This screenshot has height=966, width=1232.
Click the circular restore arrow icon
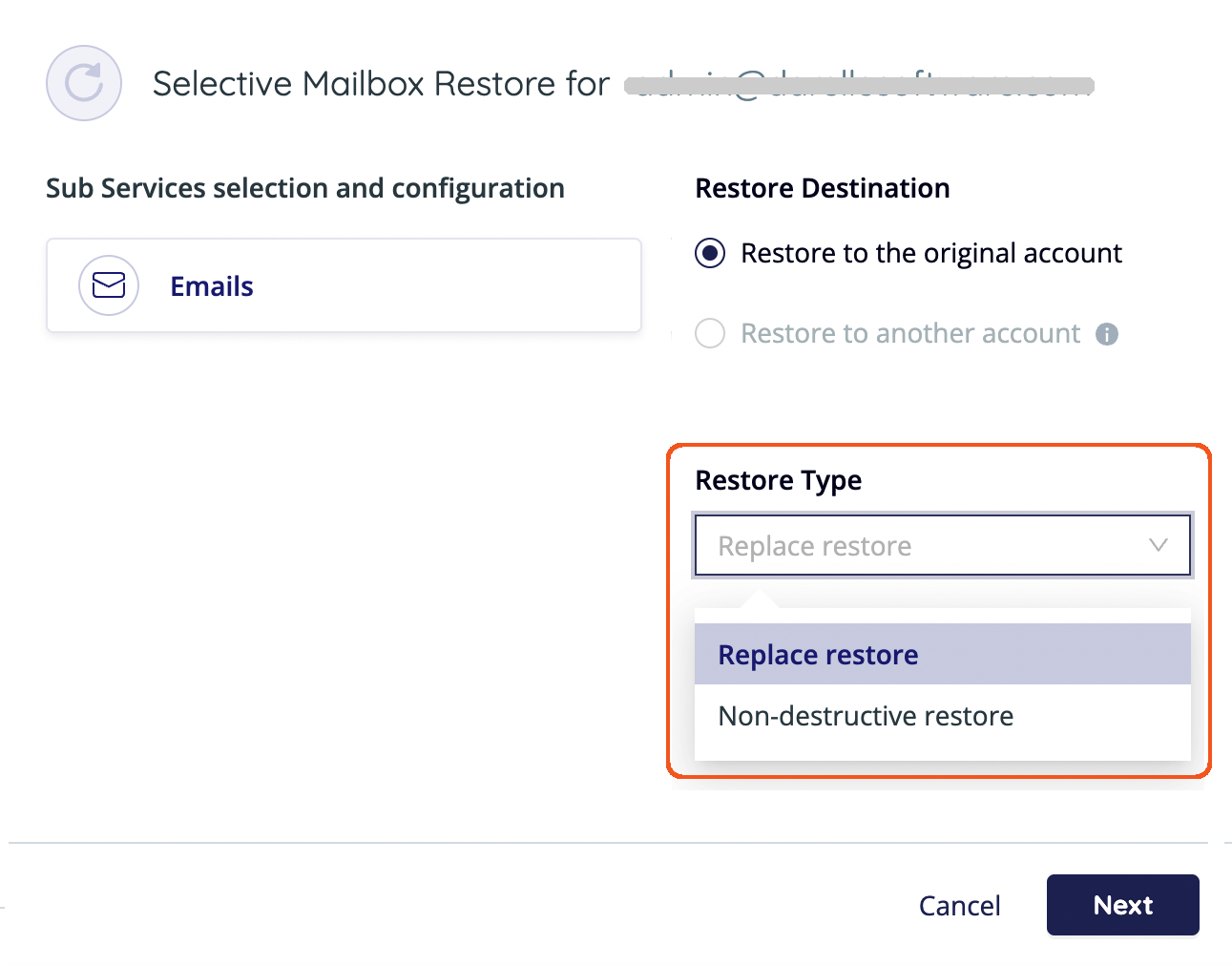(84, 83)
